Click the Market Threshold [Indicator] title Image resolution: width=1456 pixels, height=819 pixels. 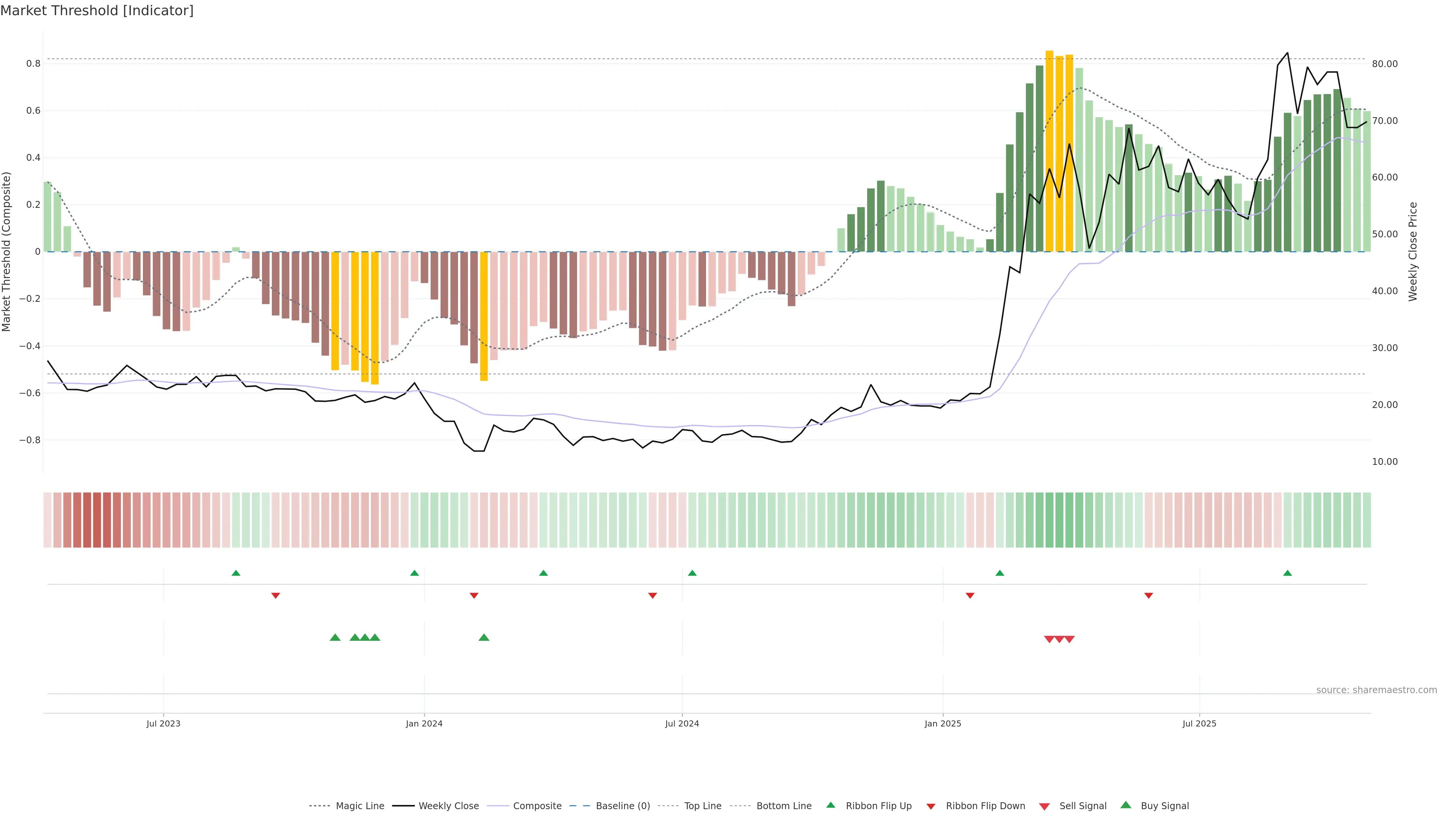[97, 11]
